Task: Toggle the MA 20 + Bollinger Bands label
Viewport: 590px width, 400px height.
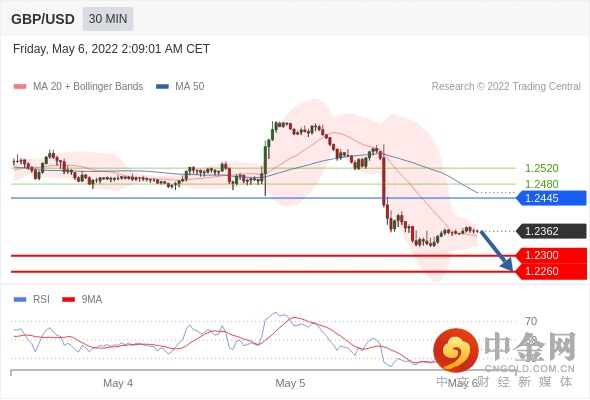Action: (x=88, y=87)
